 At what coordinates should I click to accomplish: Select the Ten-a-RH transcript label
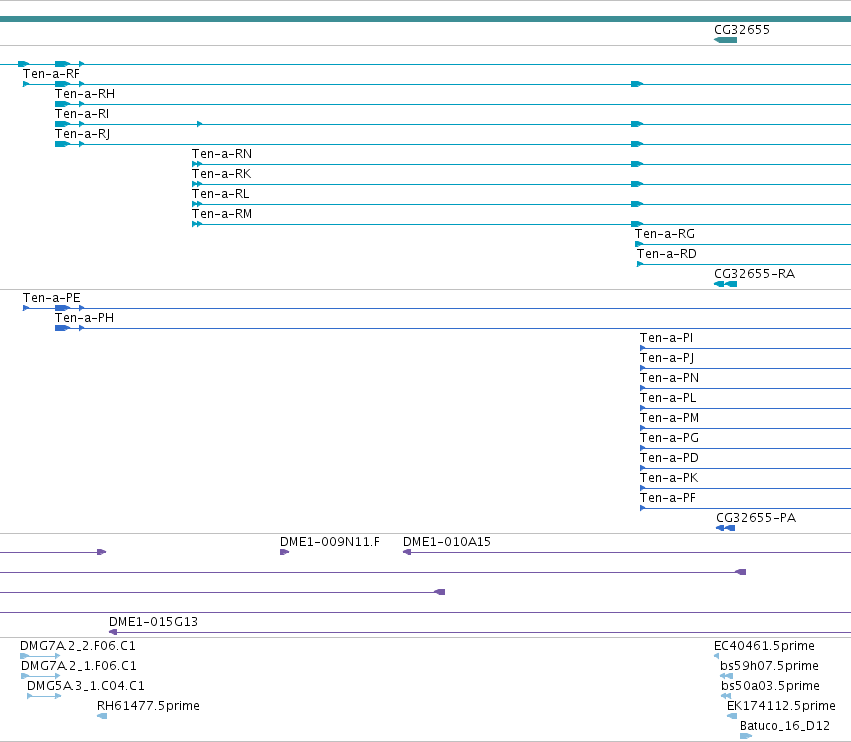click(x=85, y=94)
